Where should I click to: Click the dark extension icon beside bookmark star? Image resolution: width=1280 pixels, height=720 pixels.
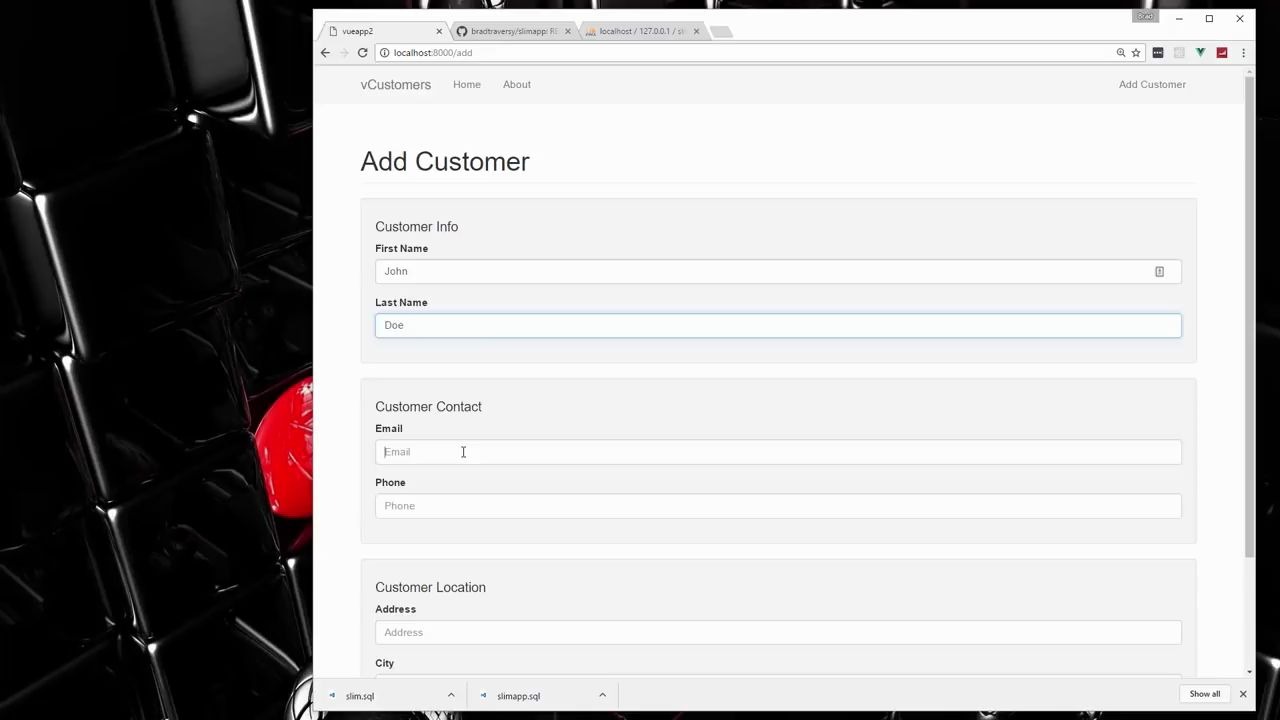(x=1158, y=53)
